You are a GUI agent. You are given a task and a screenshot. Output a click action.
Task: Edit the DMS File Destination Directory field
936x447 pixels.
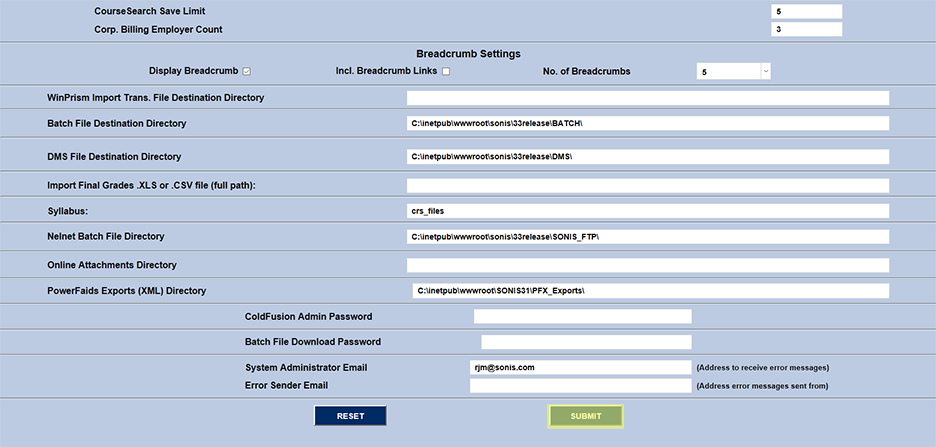click(647, 157)
